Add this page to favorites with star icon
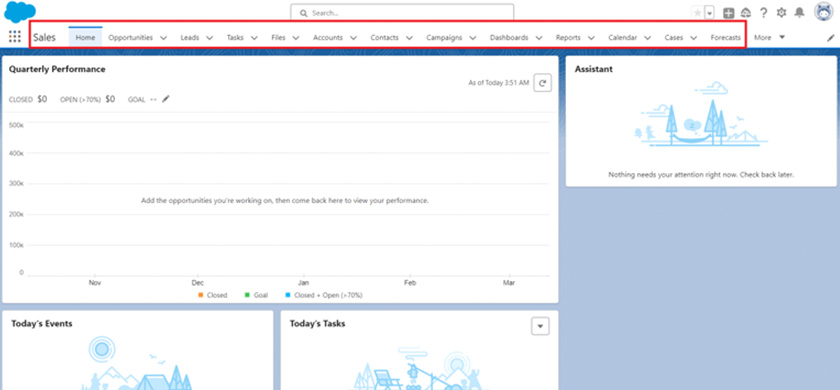The width and height of the screenshot is (840, 390). pos(698,13)
